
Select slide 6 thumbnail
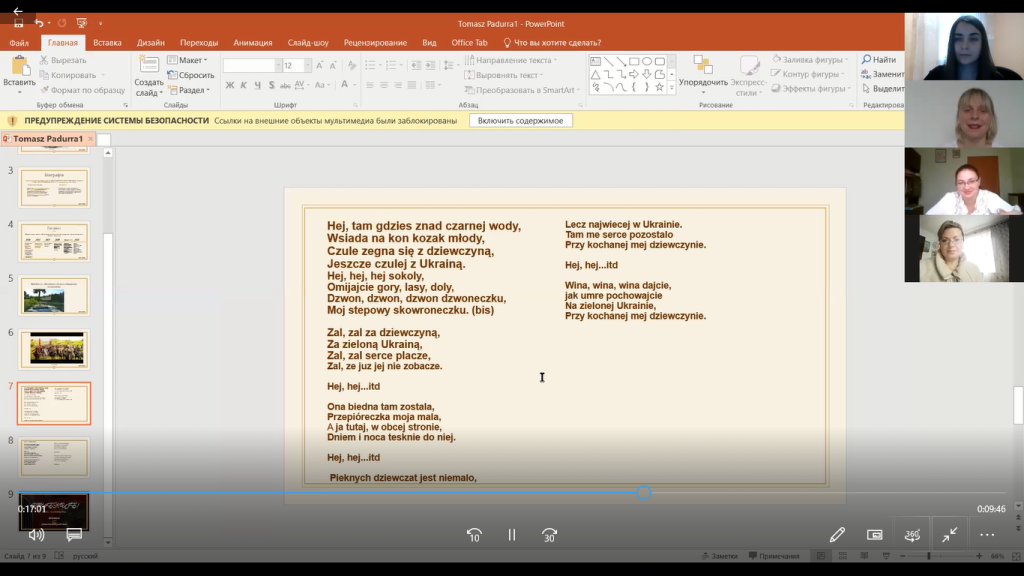tap(54, 349)
